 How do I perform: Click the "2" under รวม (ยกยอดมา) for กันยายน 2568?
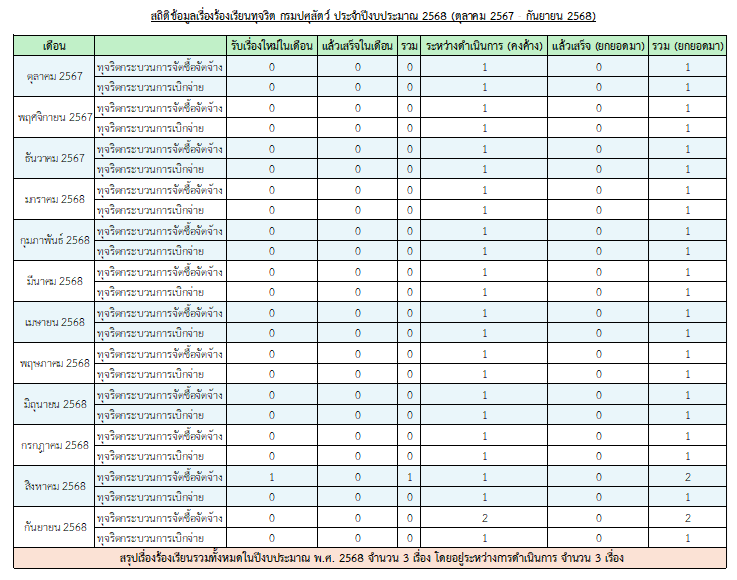click(688, 518)
